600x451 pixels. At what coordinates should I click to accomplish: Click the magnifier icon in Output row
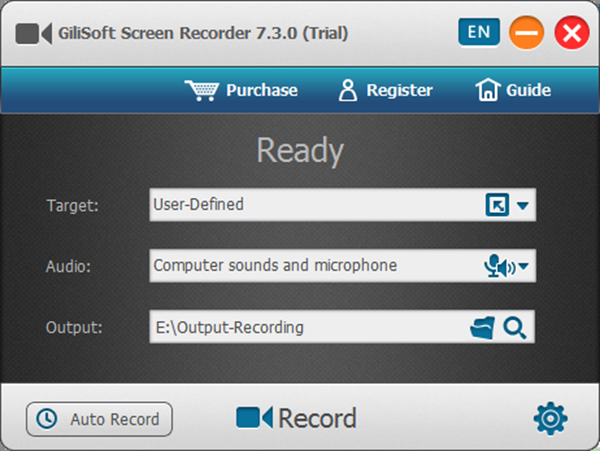tap(515, 327)
